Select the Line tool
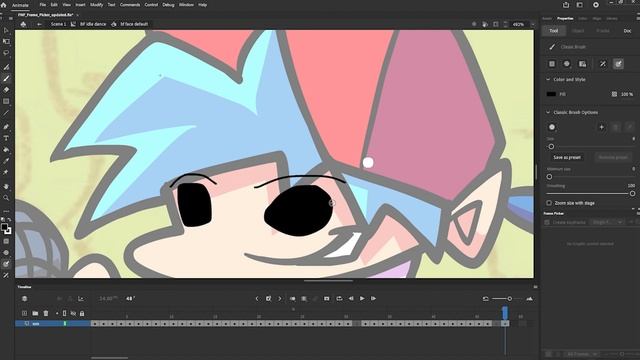This screenshot has height=360, width=640. point(6,113)
